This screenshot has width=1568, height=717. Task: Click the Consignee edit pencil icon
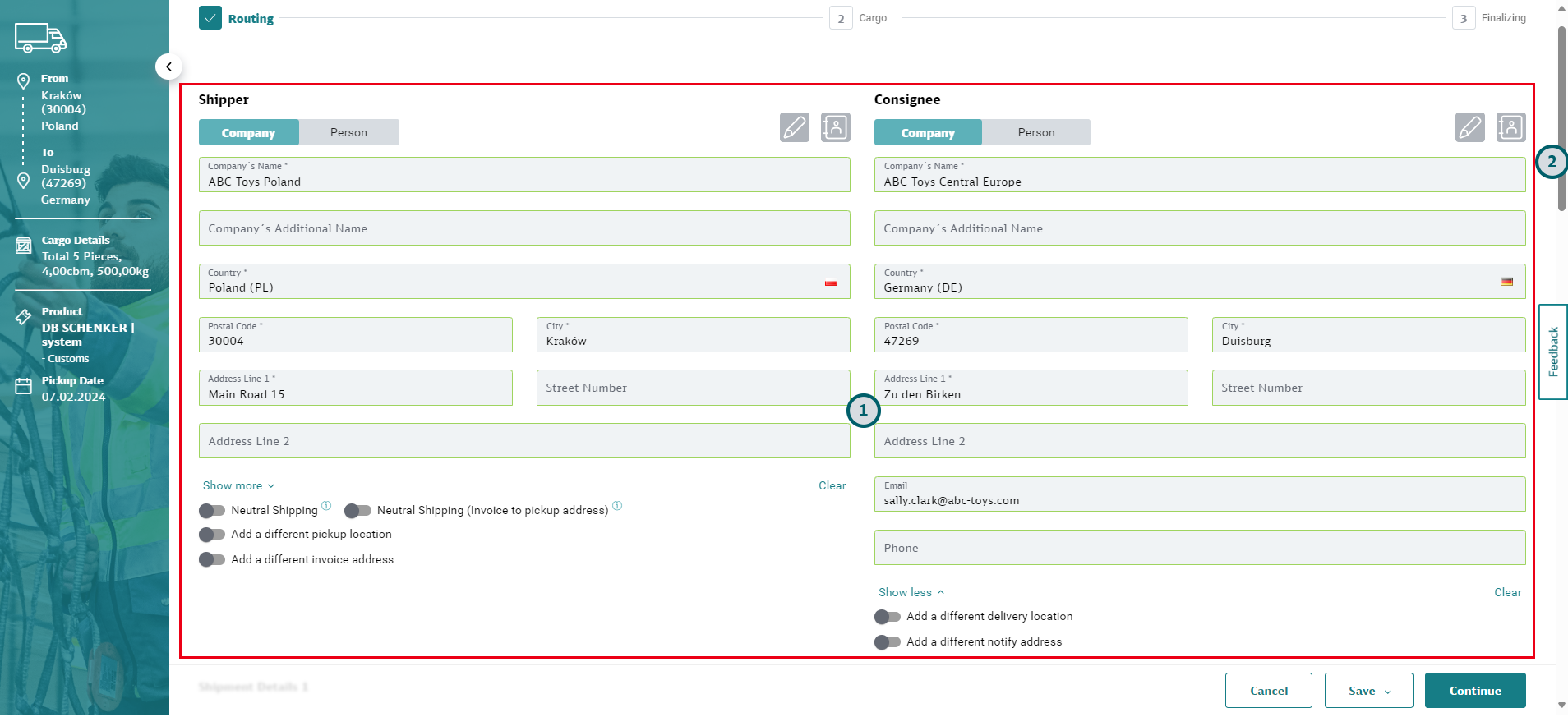pyautogui.click(x=1469, y=128)
